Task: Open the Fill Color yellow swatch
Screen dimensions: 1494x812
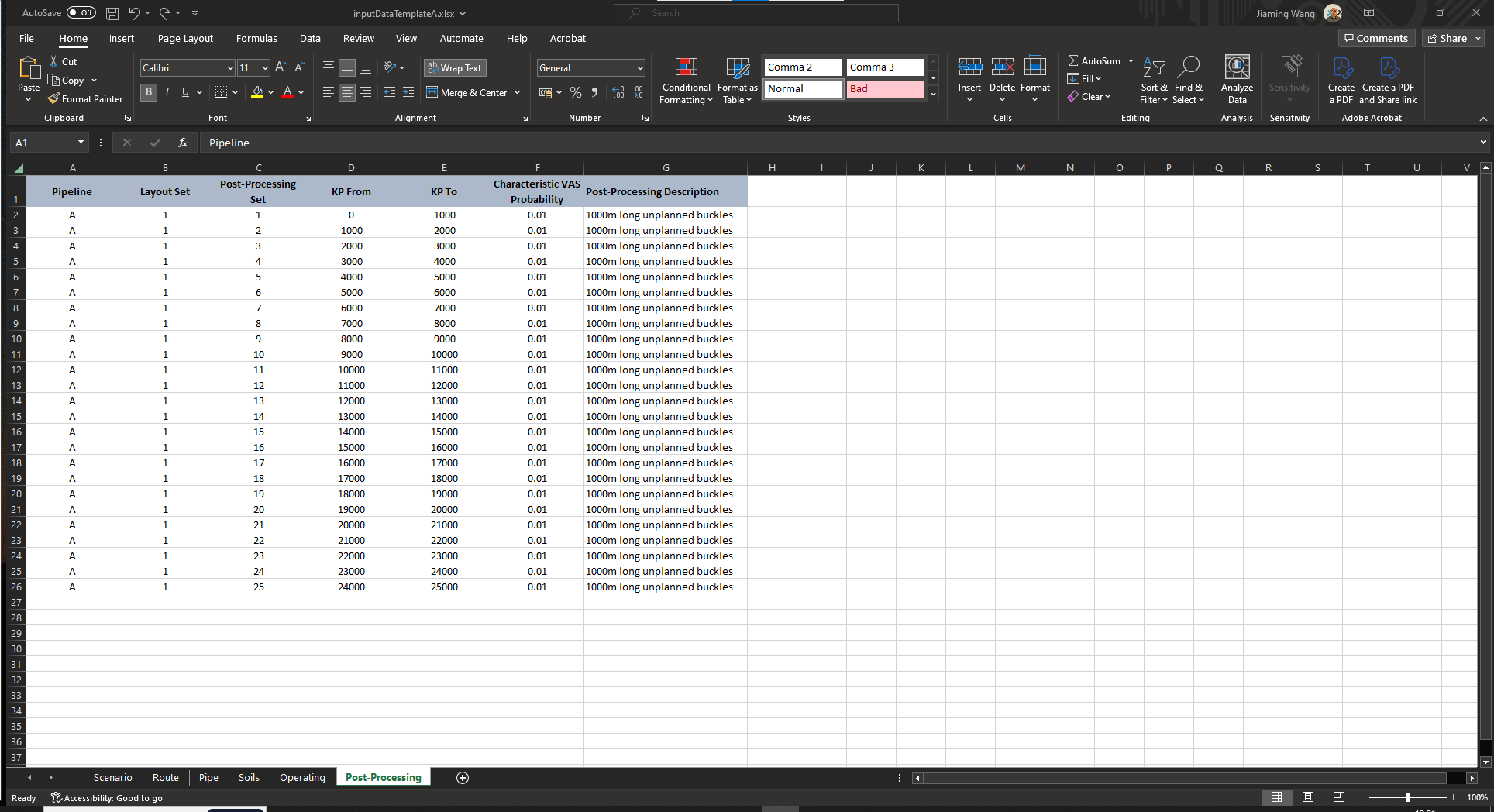Action: click(x=257, y=92)
